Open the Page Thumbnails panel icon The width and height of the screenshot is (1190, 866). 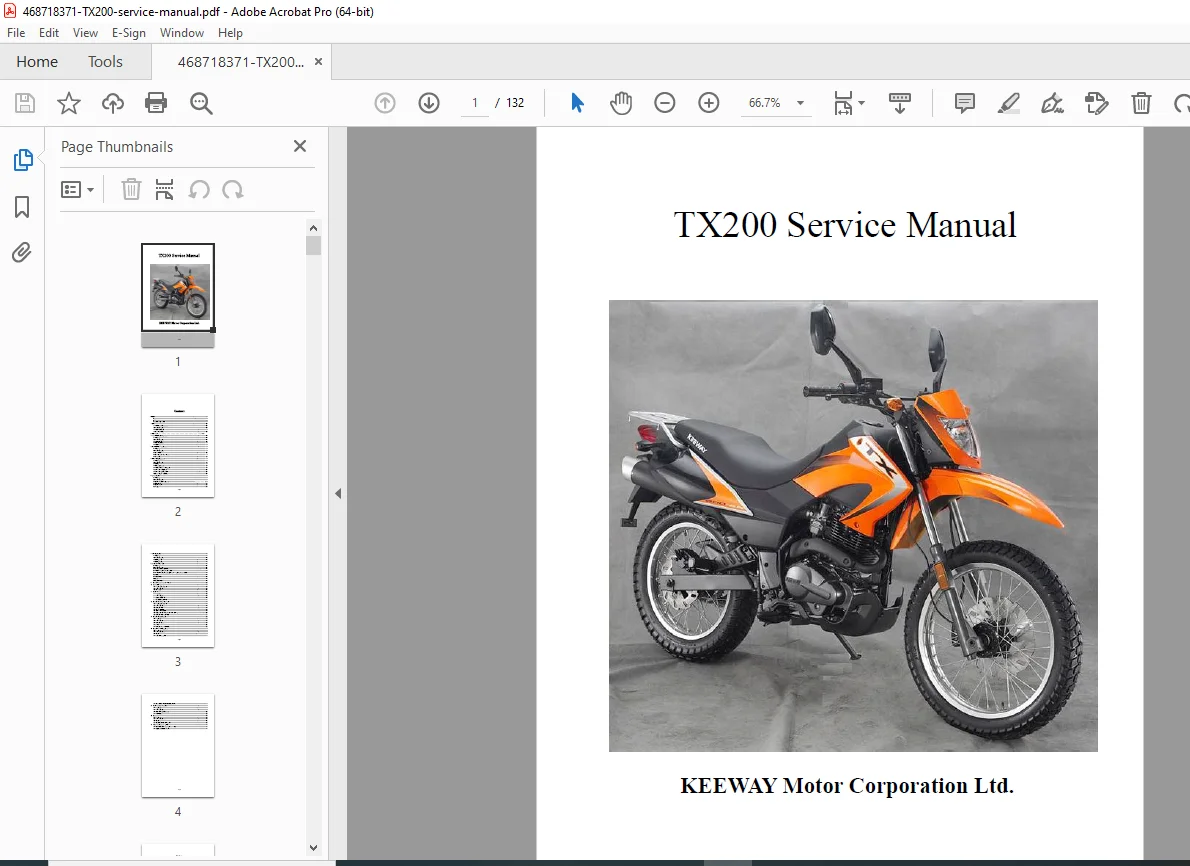(23, 160)
